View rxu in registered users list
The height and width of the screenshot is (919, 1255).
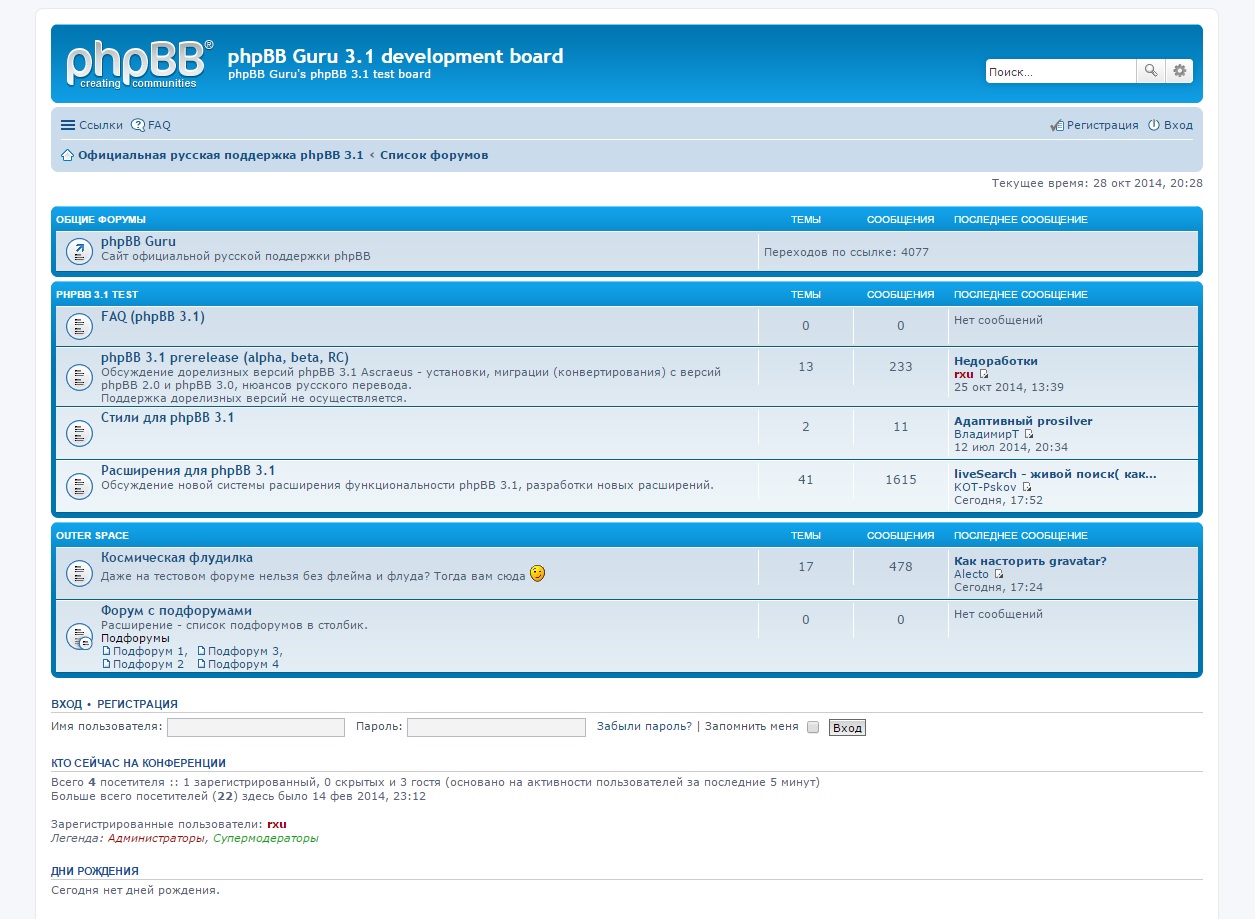[x=277, y=824]
